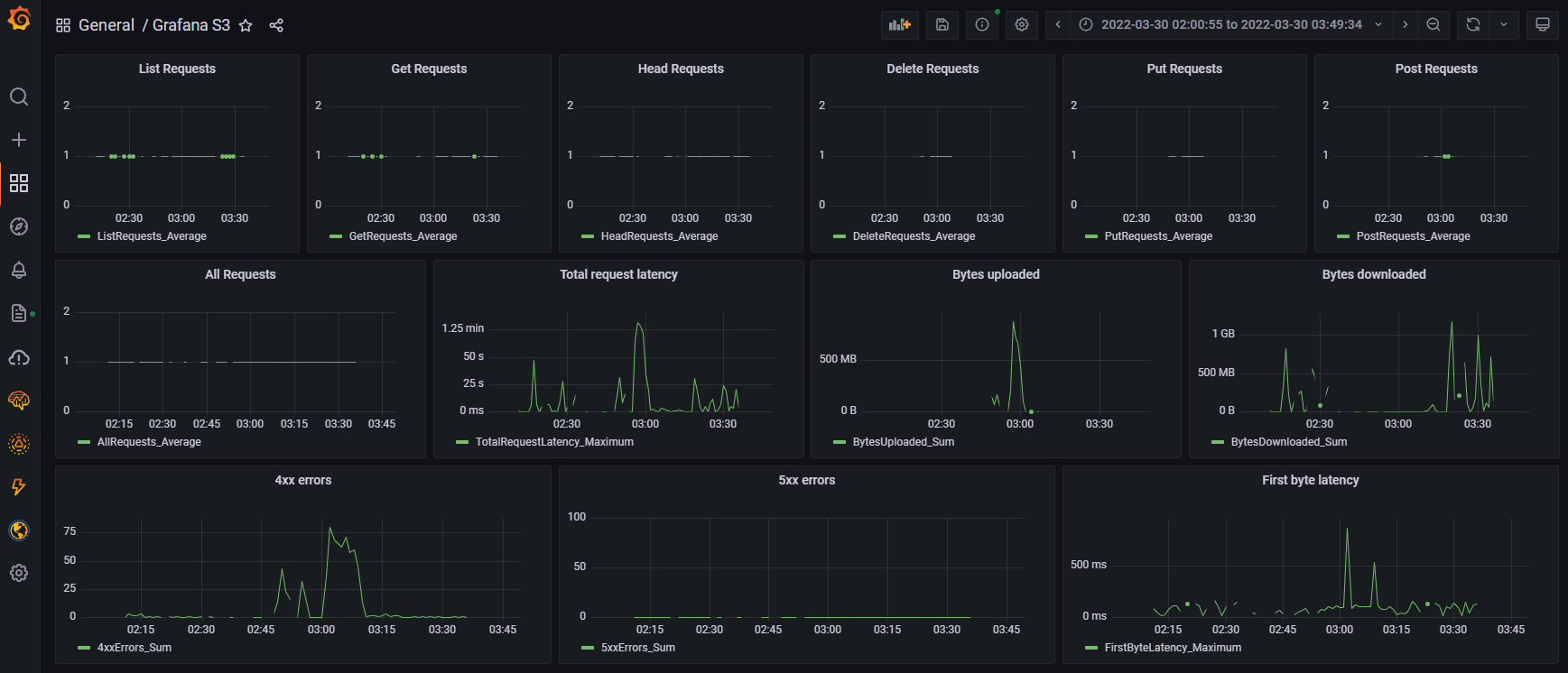Open the document reports icon in sidebar
1568x673 pixels.
pos(19,313)
